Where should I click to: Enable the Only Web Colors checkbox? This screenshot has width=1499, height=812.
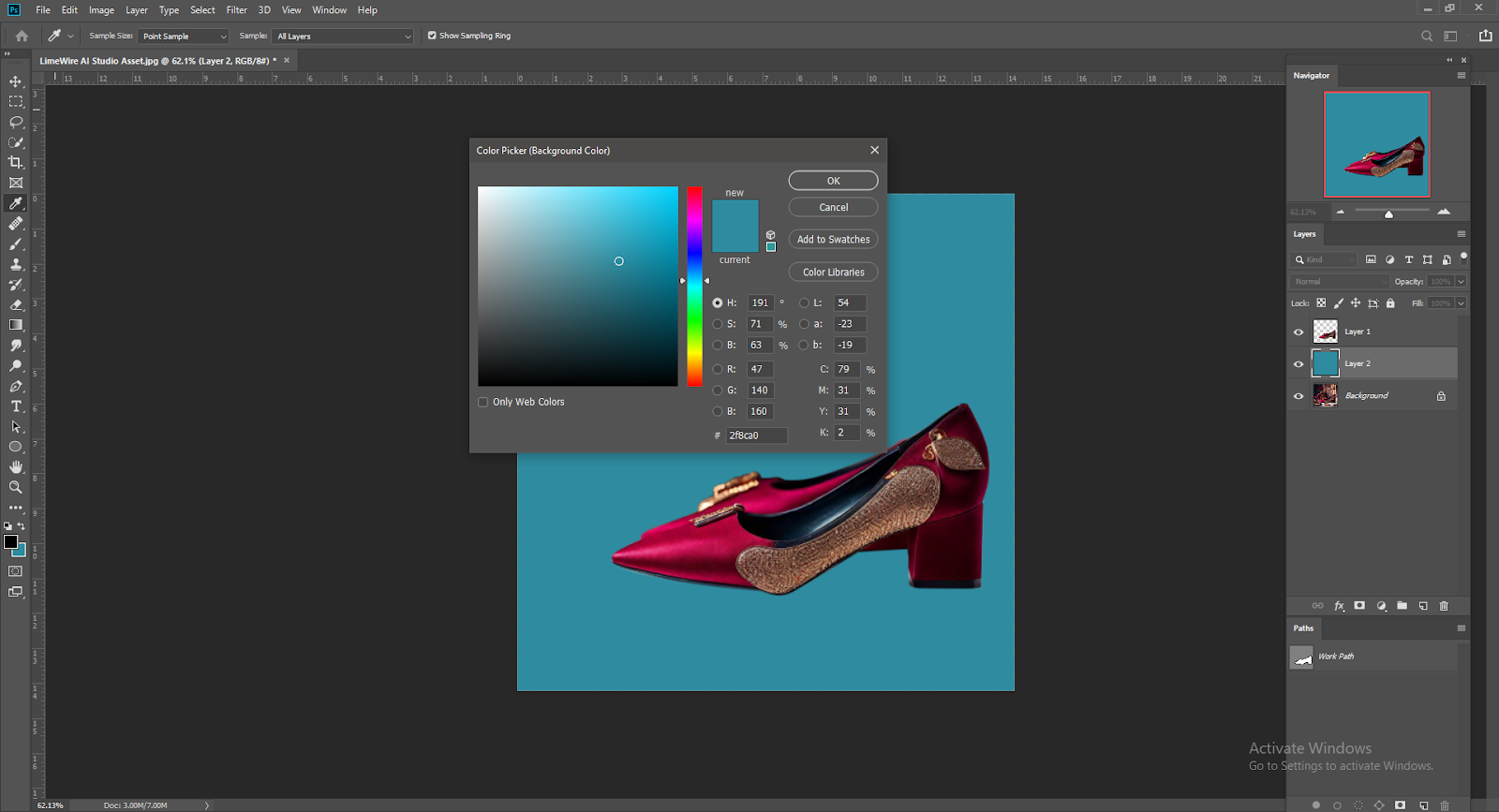click(x=483, y=402)
